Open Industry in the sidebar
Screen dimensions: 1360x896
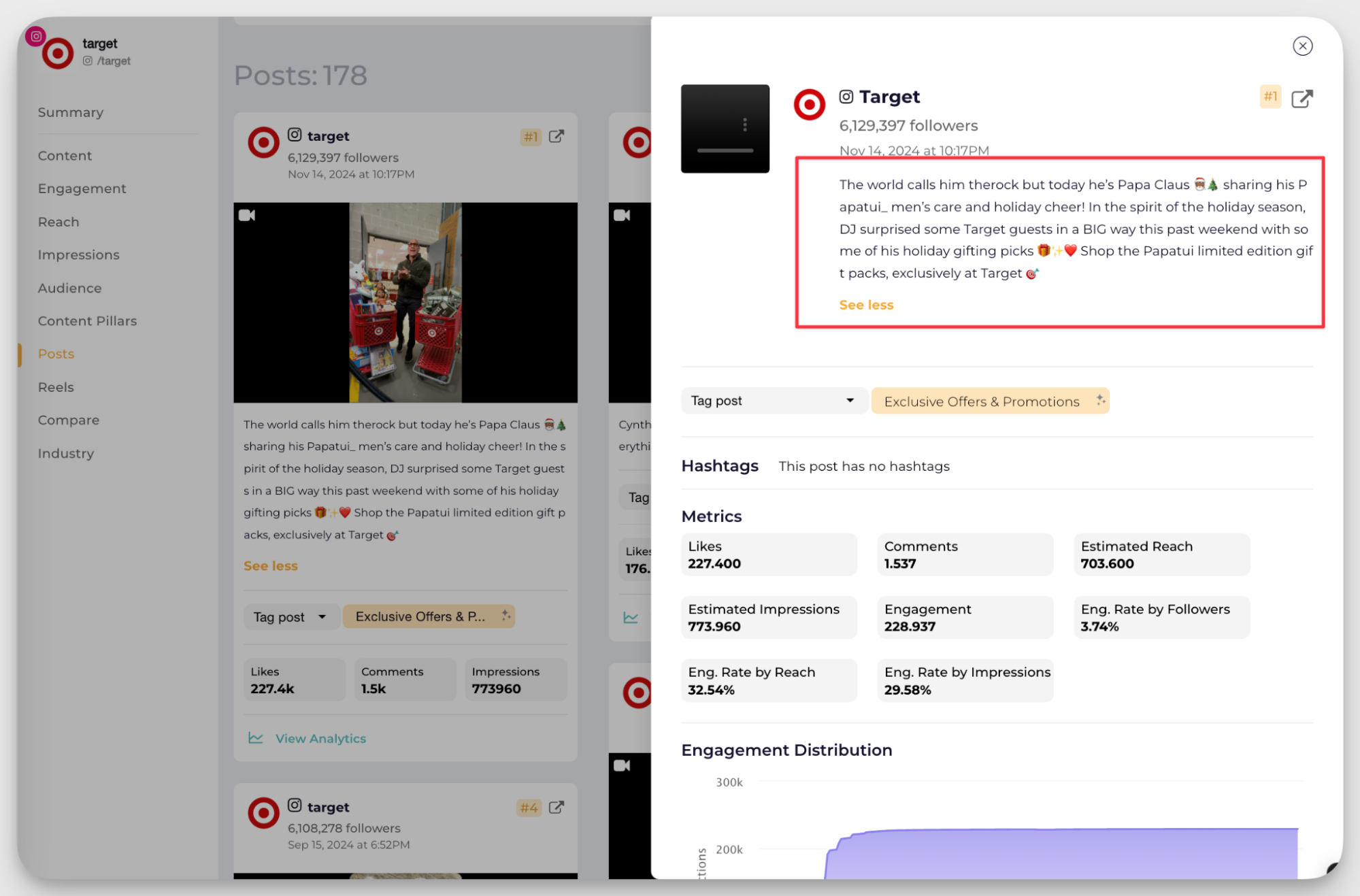pos(66,453)
